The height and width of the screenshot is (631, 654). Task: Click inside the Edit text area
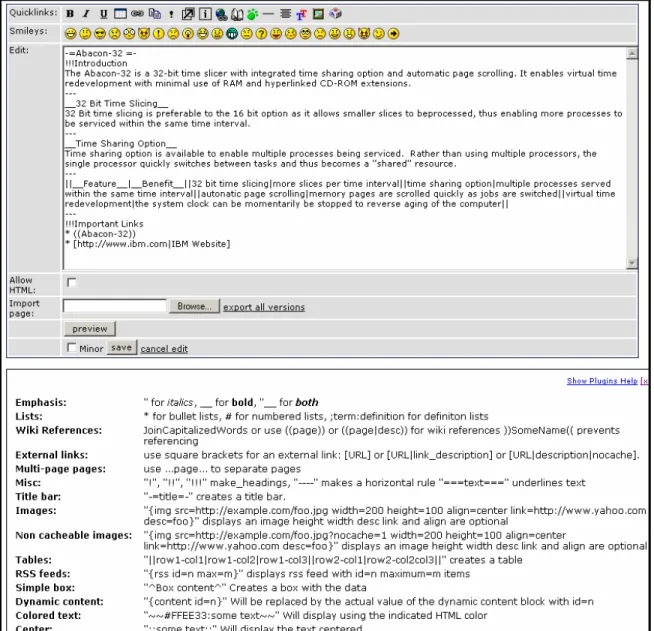coord(345,158)
